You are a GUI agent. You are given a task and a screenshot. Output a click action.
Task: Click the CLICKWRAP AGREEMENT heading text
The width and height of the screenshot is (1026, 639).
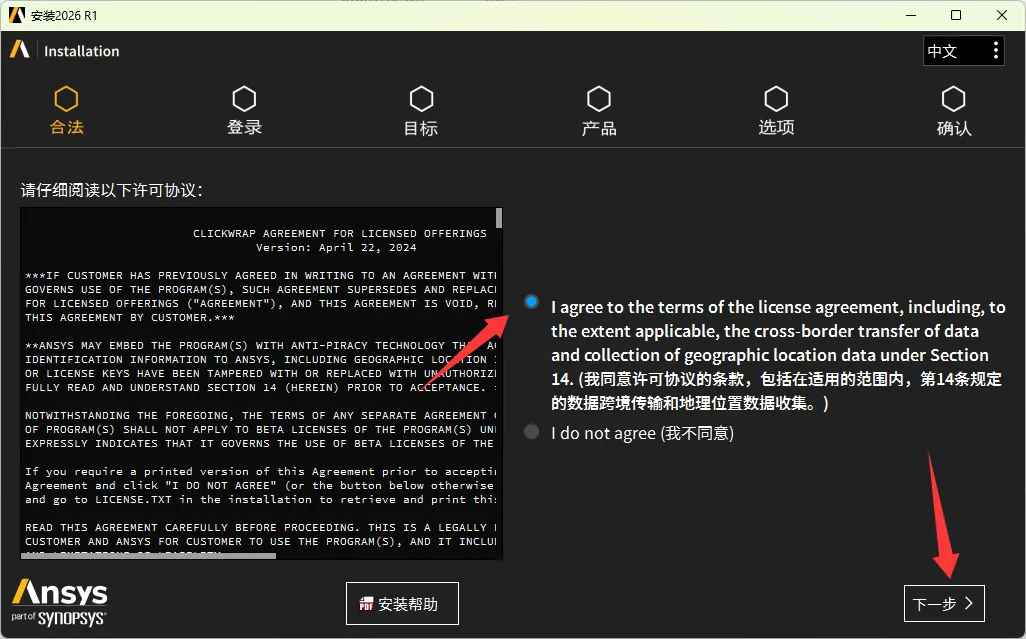coord(340,233)
